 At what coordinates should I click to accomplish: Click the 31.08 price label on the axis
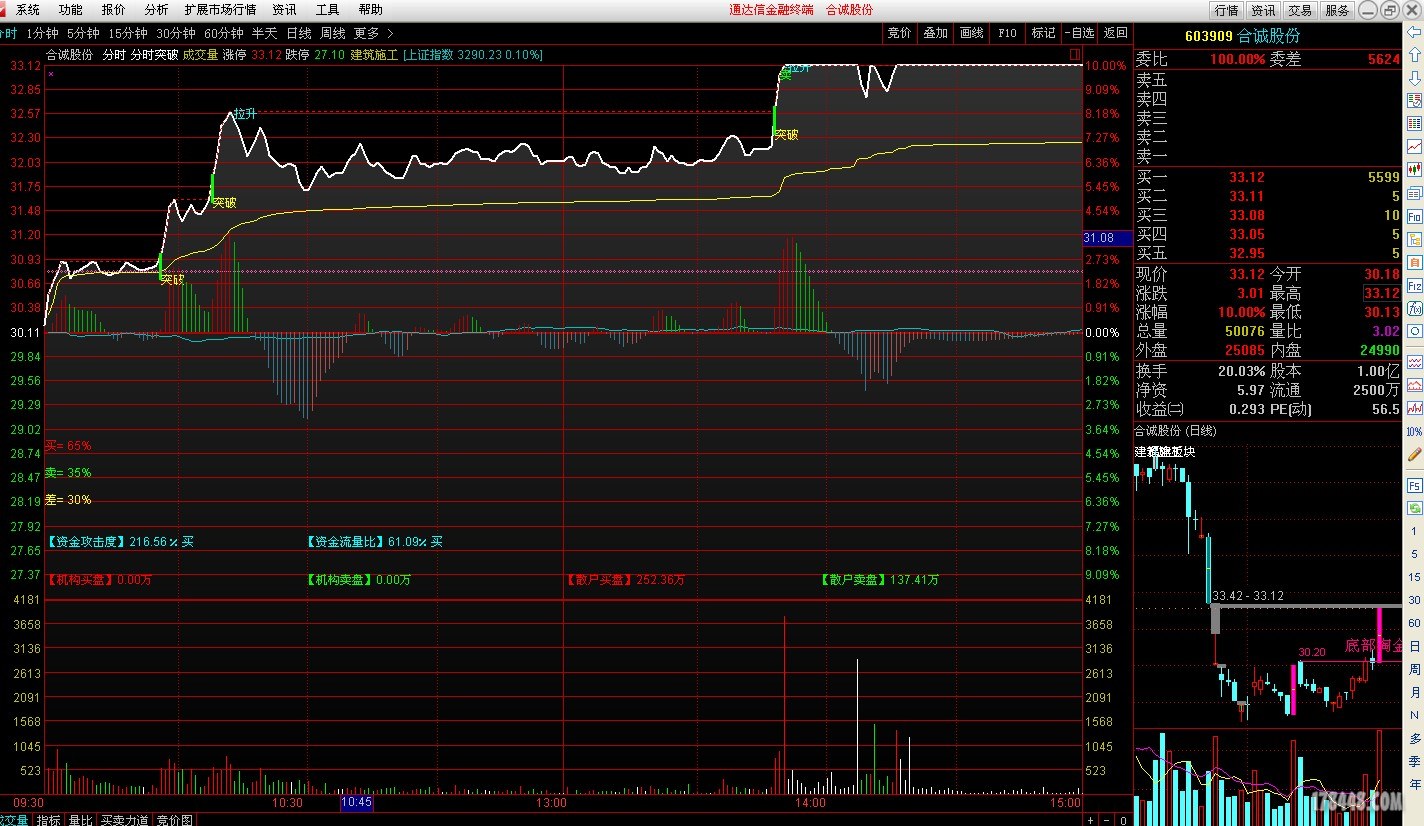(1108, 238)
